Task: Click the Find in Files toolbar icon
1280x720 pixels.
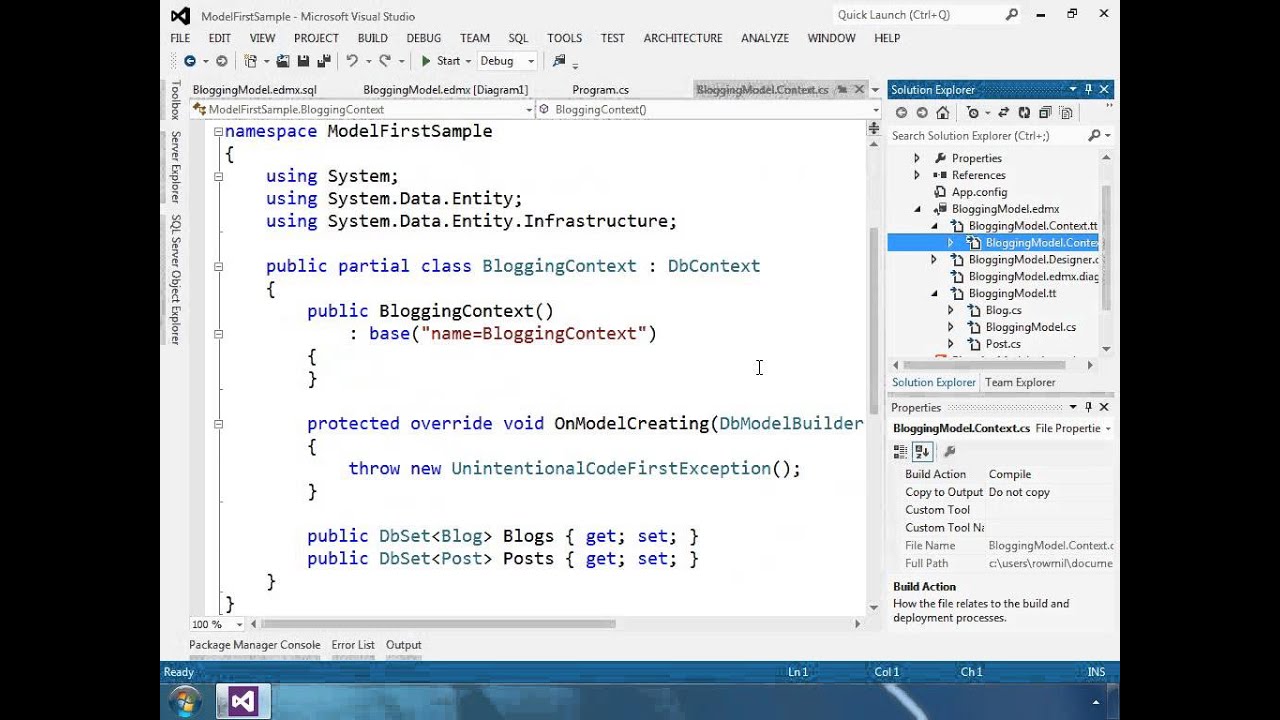Action: click(560, 61)
